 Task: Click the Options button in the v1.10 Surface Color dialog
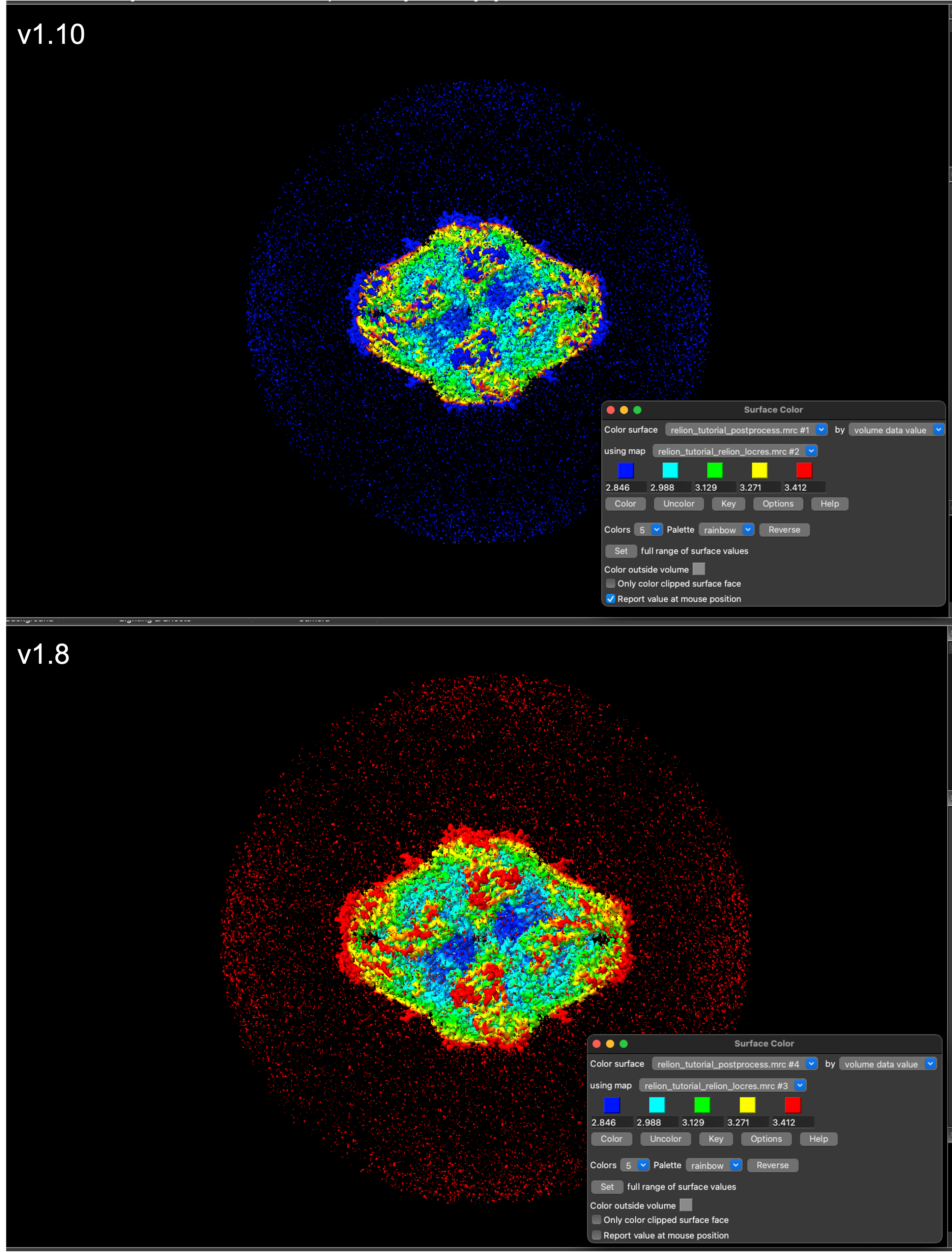click(777, 503)
